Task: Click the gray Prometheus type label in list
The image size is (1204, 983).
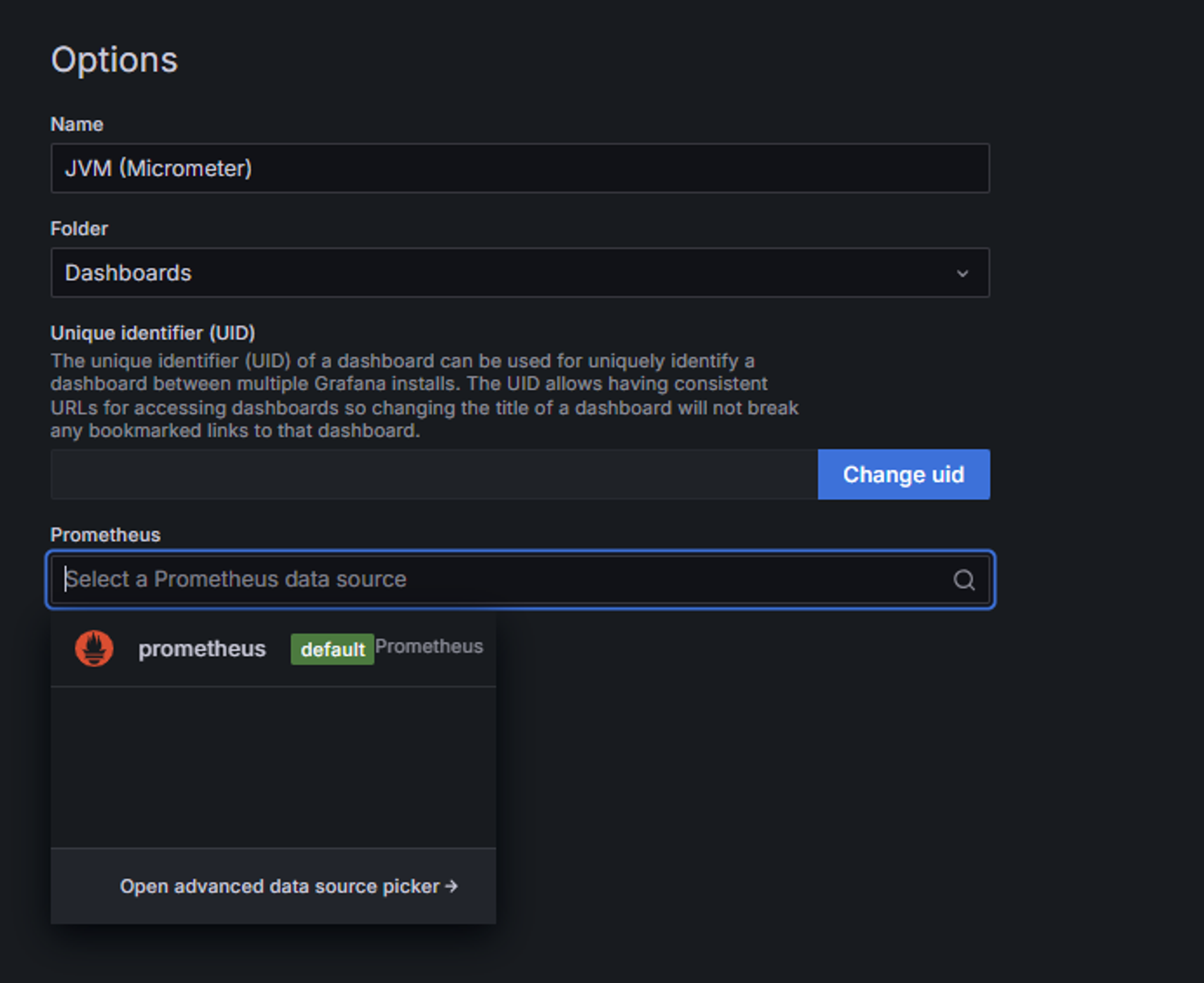Action: pos(429,647)
